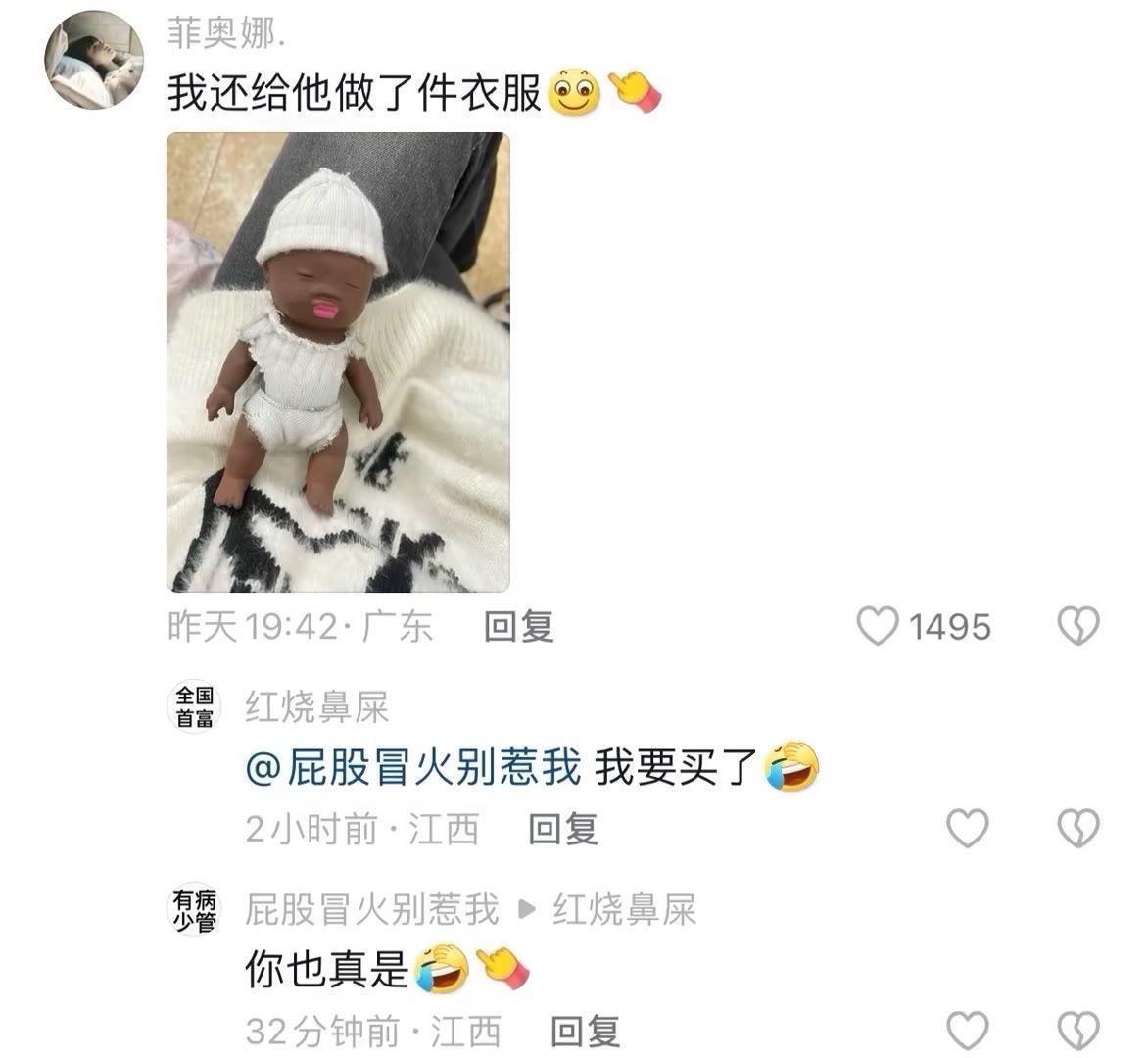1148x1058 pixels.
Task: Dislike 屁股冒火别惹我's reply with broken heart
Action: pos(1078,1031)
